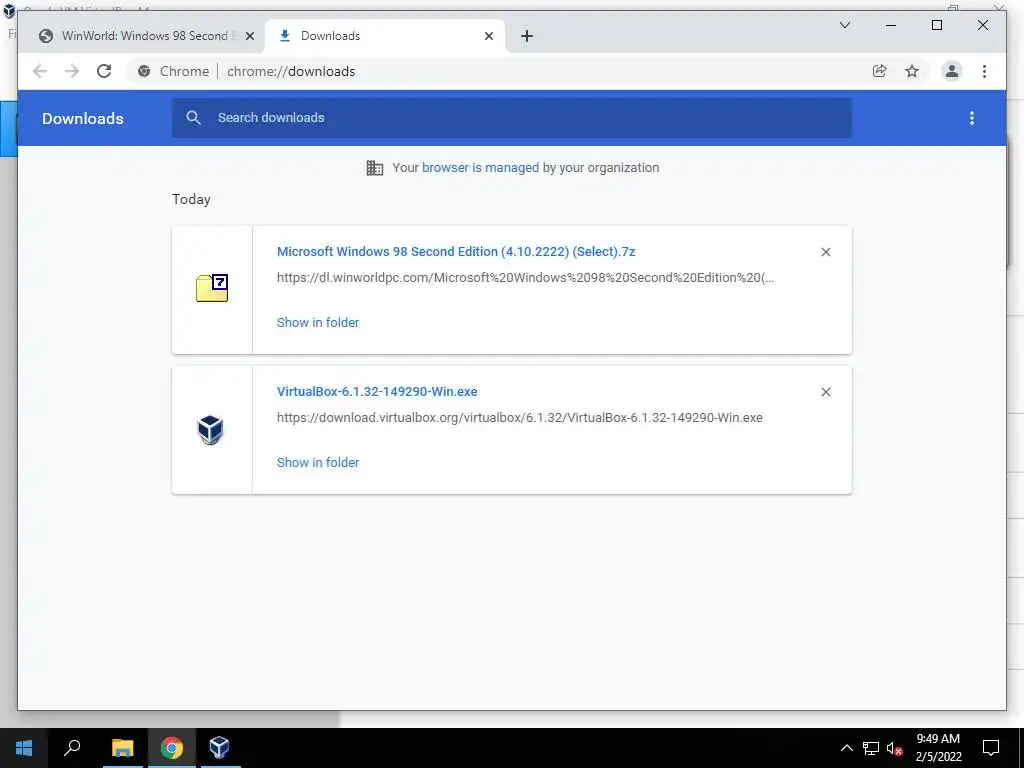
Task: Click the Chrome taskbar icon
Action: tap(172, 748)
